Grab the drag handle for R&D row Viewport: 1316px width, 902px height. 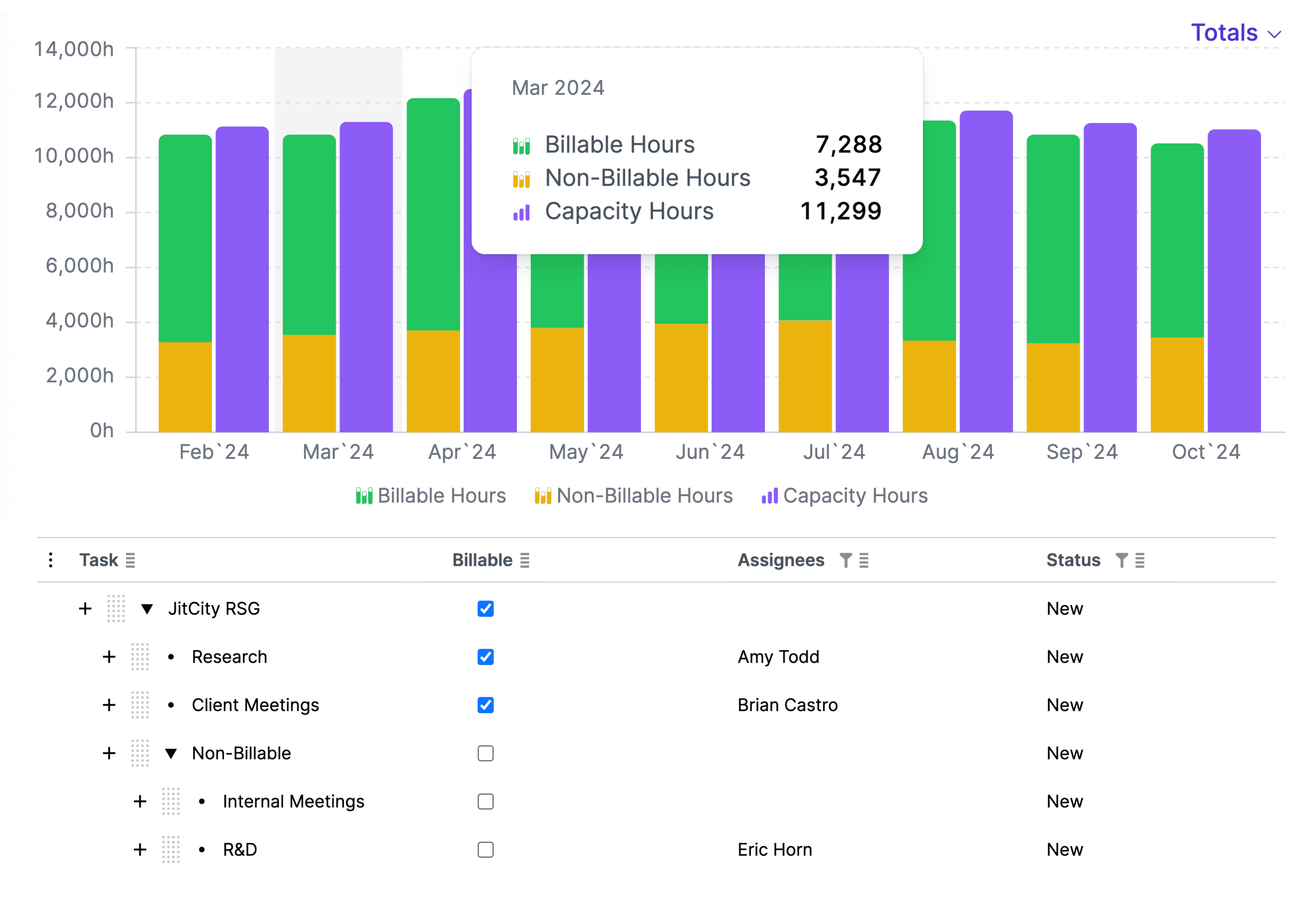[x=170, y=850]
